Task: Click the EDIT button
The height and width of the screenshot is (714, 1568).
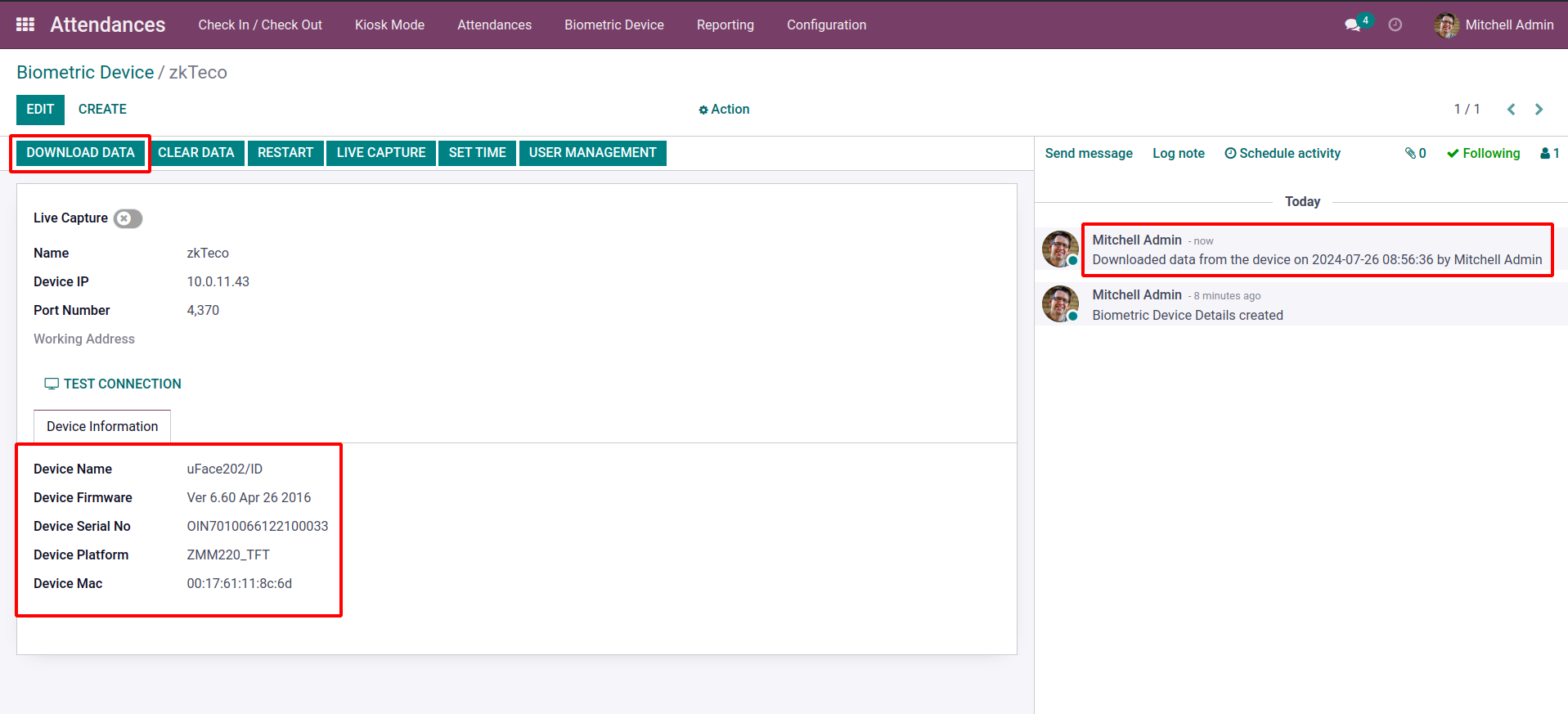Action: (x=40, y=110)
